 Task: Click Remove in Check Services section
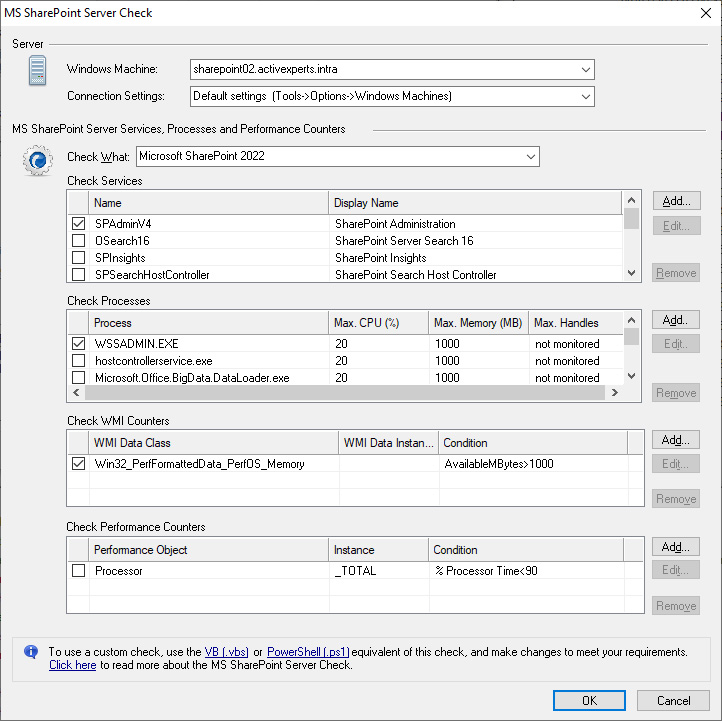(676, 273)
